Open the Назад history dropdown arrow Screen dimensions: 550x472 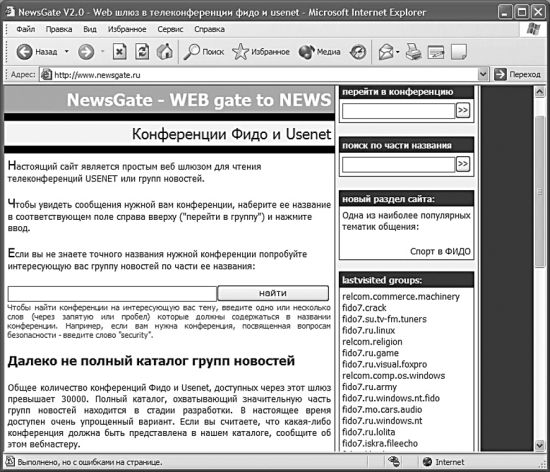click(x=67, y=52)
